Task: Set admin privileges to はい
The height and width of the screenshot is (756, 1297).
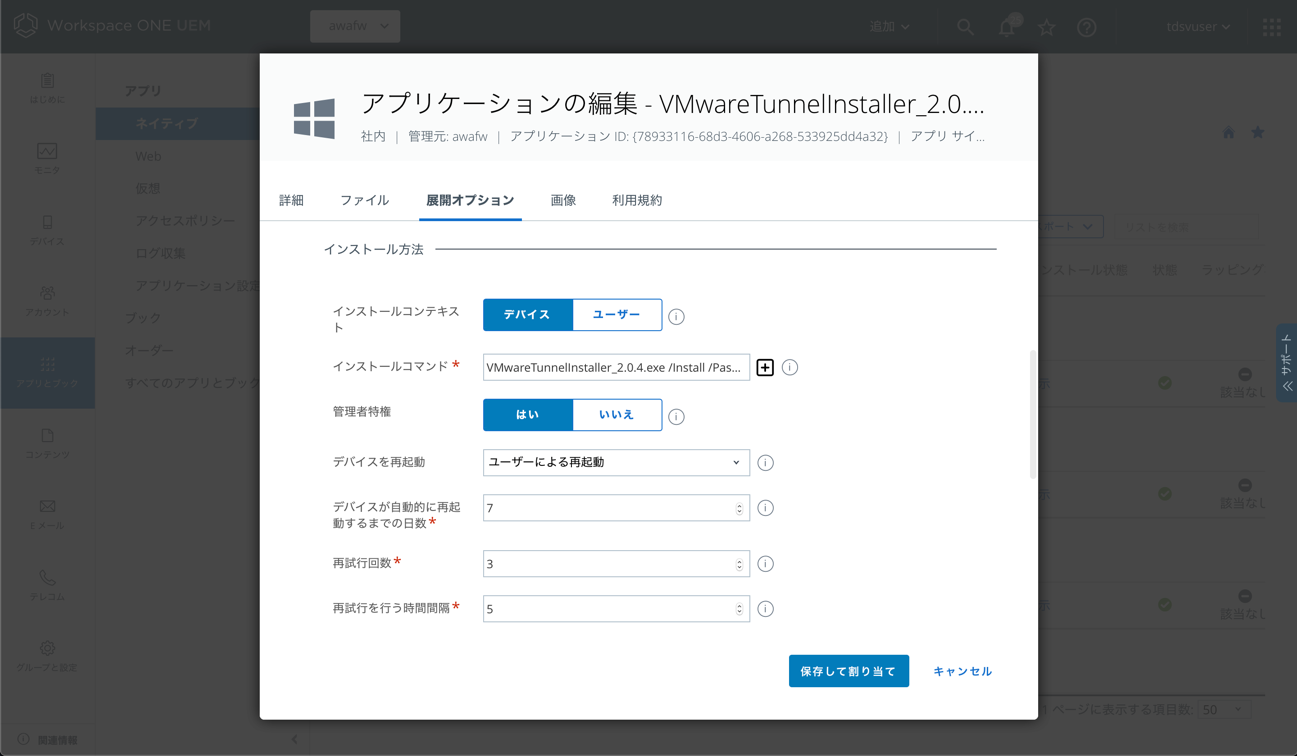Action: coord(528,415)
